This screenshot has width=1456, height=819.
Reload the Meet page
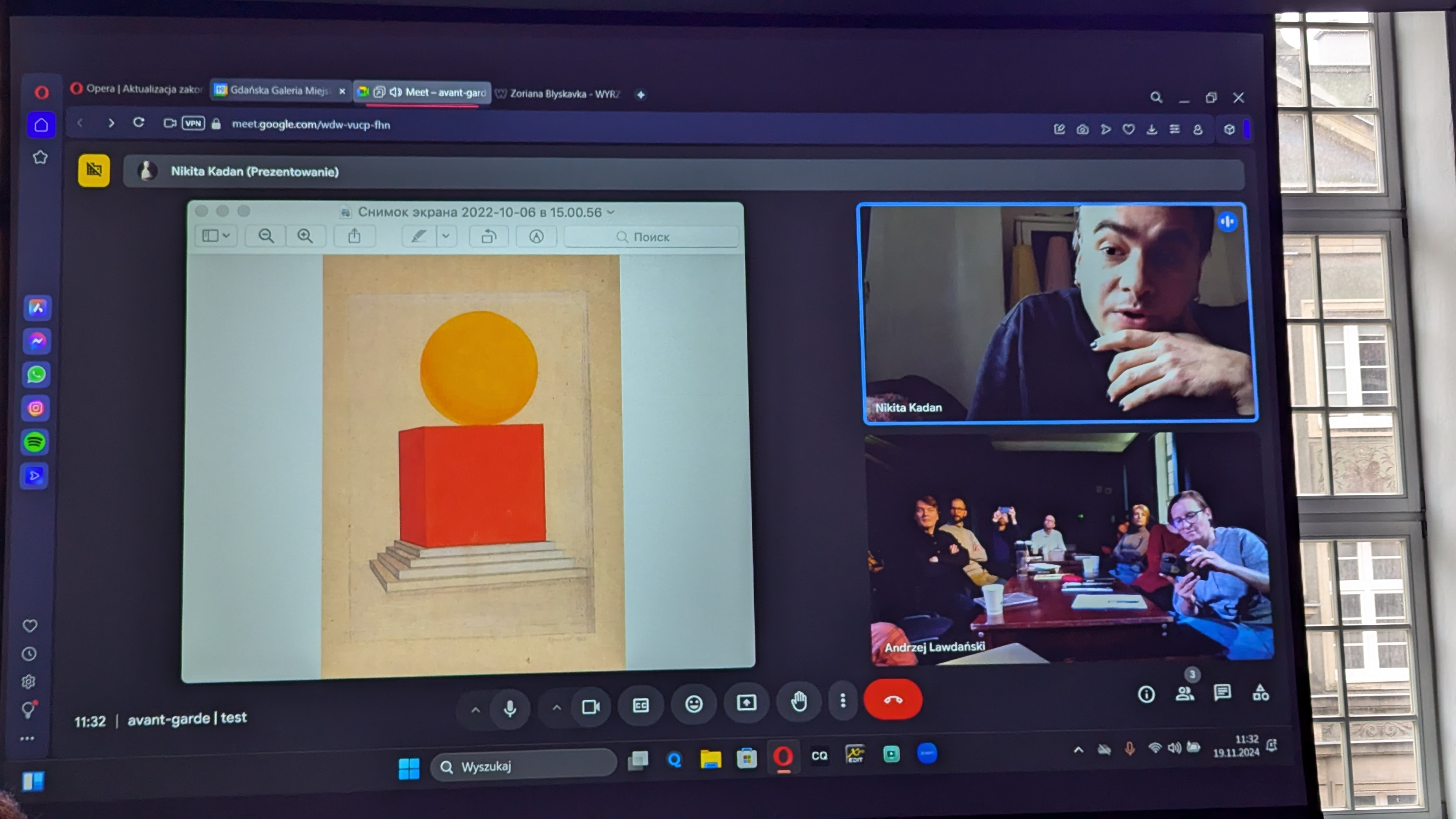click(138, 123)
